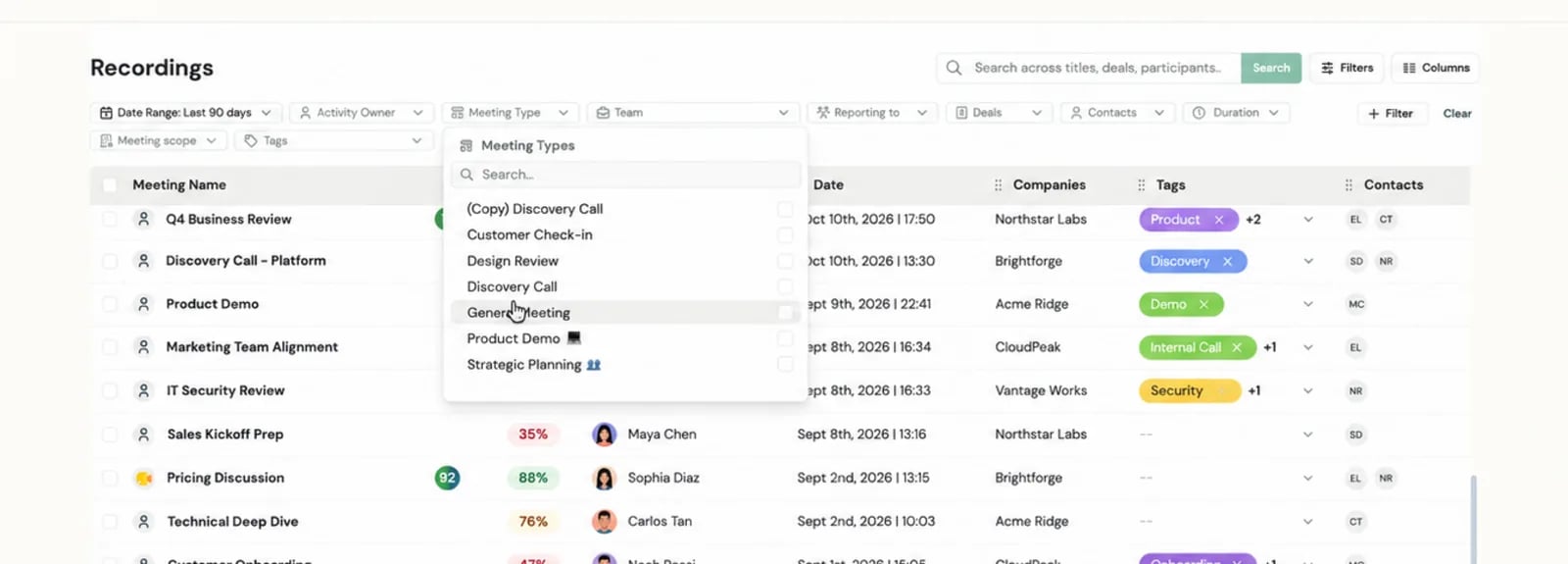Check the Marketing Team Alignment row checkbox
The height and width of the screenshot is (564, 1568).
click(x=110, y=347)
